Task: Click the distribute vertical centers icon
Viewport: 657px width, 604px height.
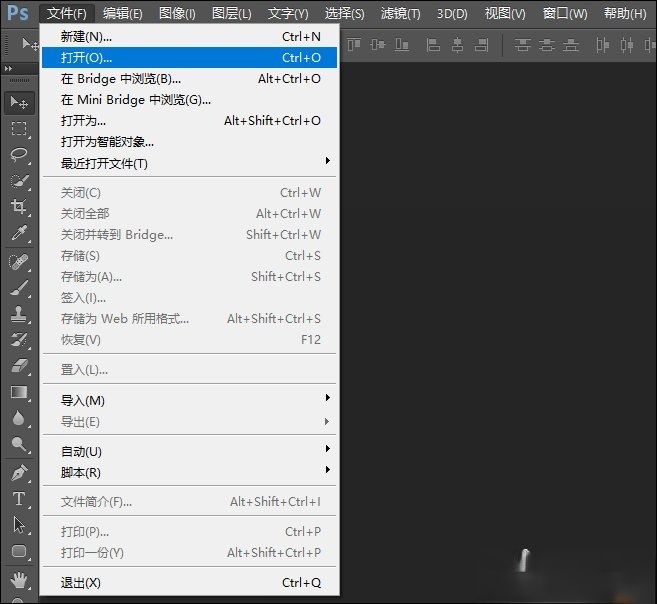Action: coord(547,44)
